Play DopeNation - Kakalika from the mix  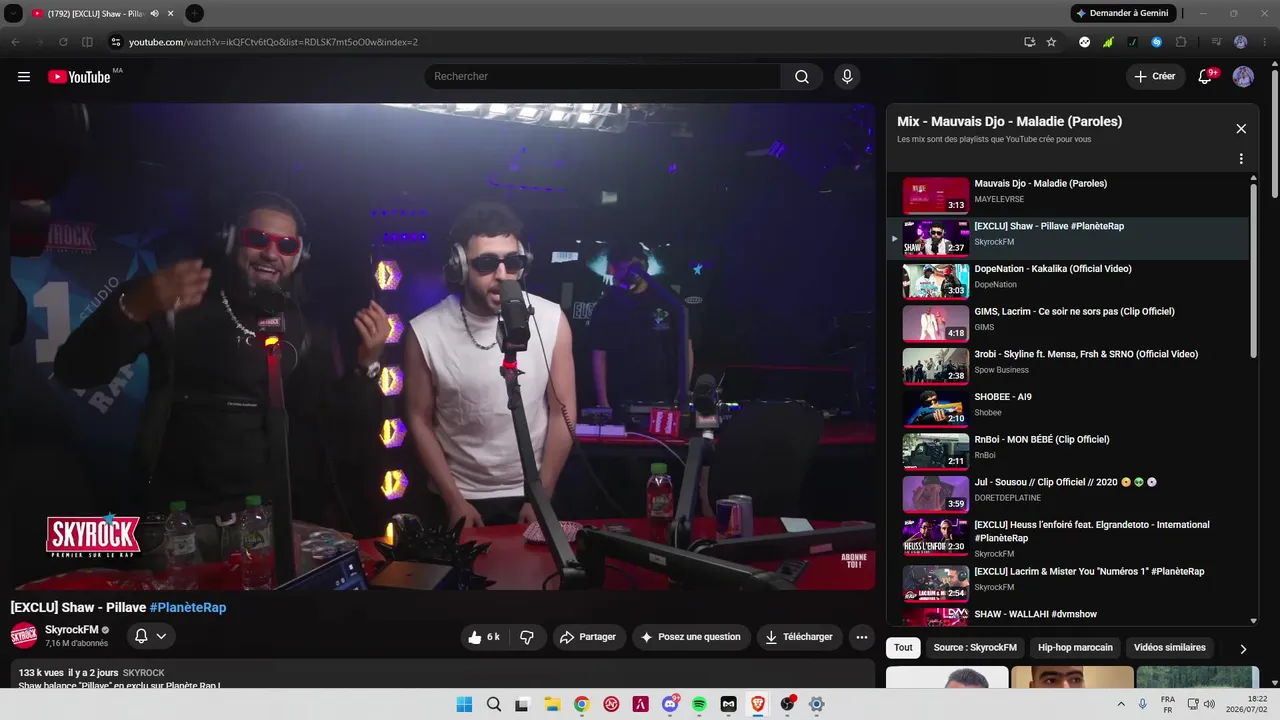click(x=1068, y=281)
